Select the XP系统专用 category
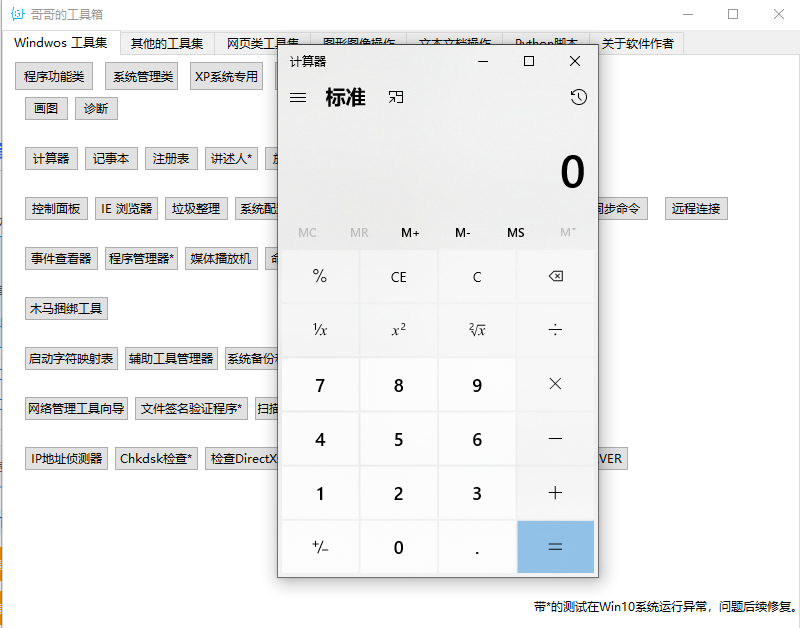800x628 pixels. (x=226, y=75)
